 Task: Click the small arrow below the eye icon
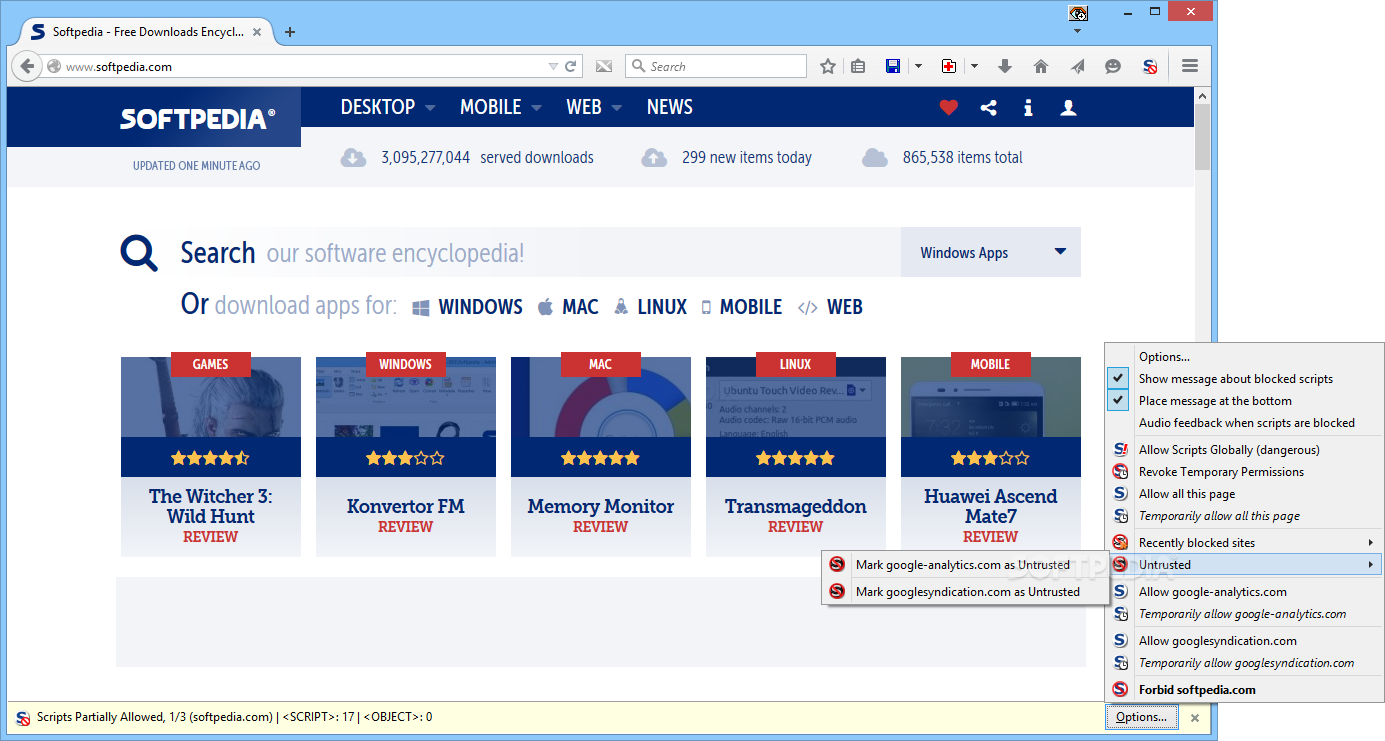1078,31
